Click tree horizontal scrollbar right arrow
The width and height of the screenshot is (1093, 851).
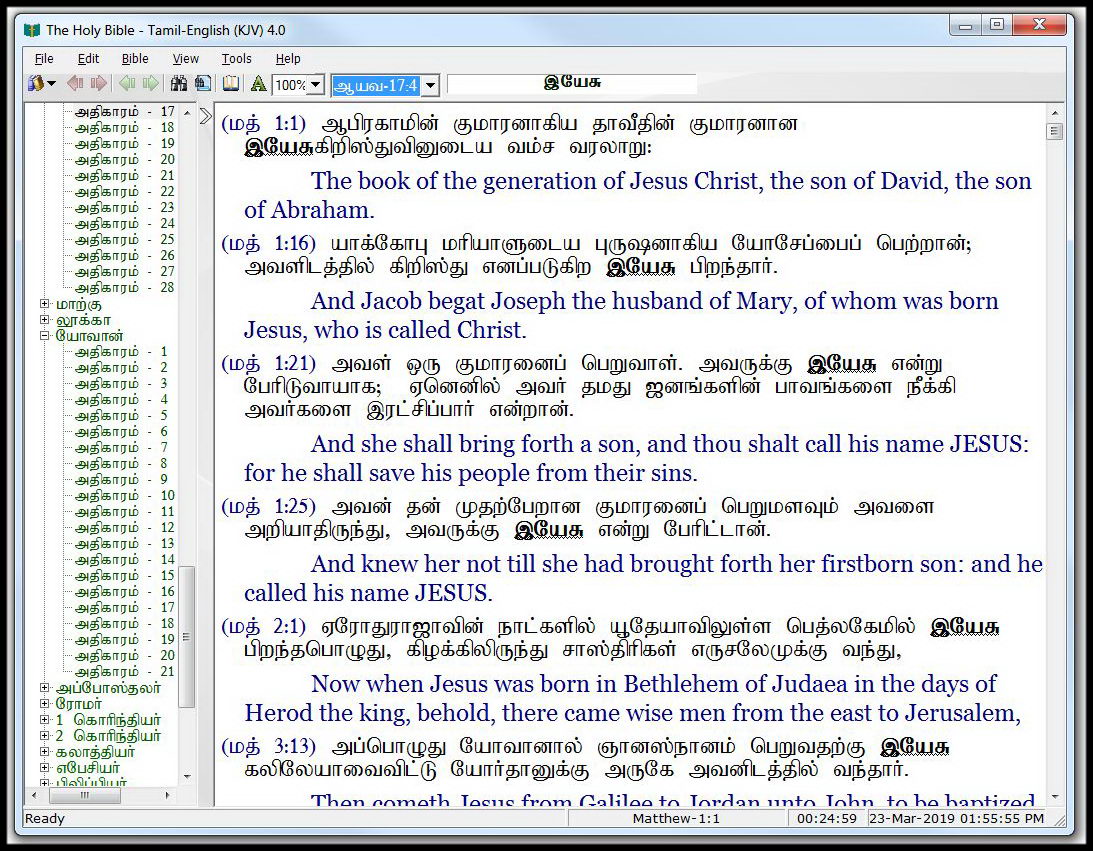click(x=167, y=795)
